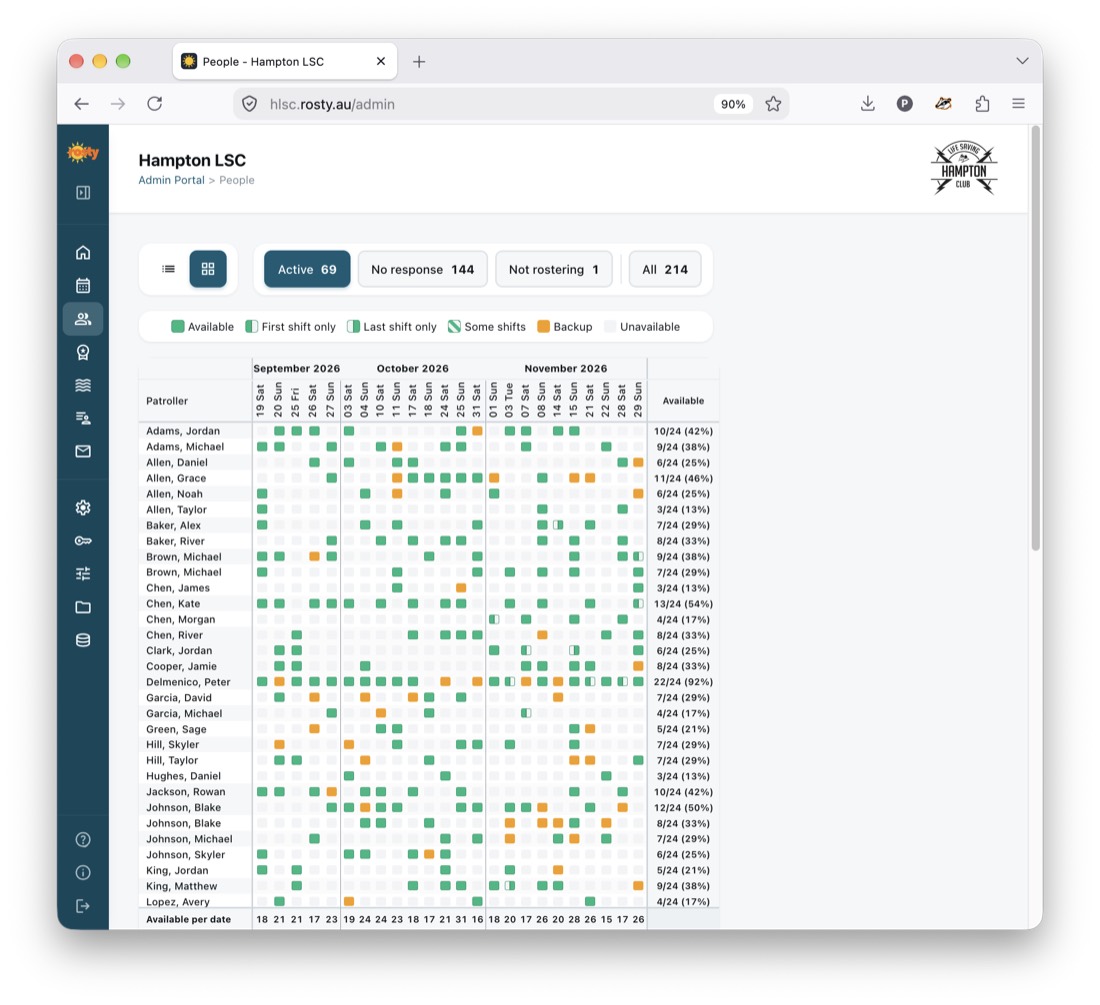Open help question mark icon
This screenshot has width=1100, height=1005.
click(x=83, y=839)
